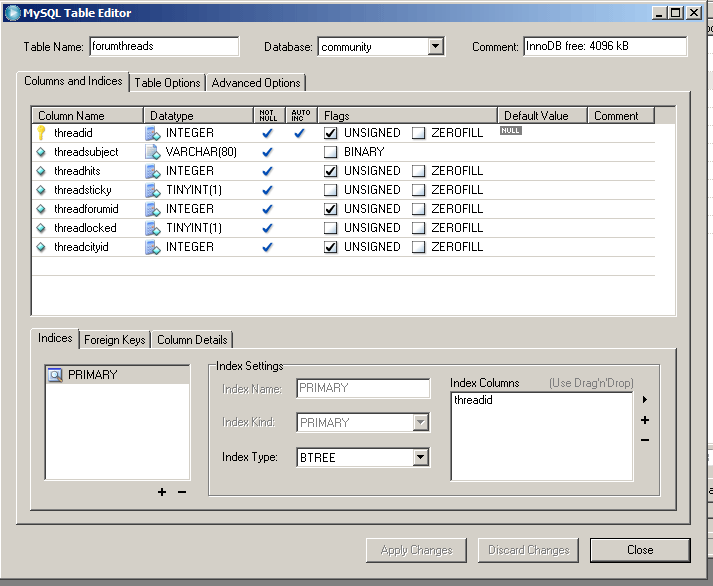The height and width of the screenshot is (586, 713).
Task: Click the datatype icon in threadforumid row
Action: pos(153,209)
